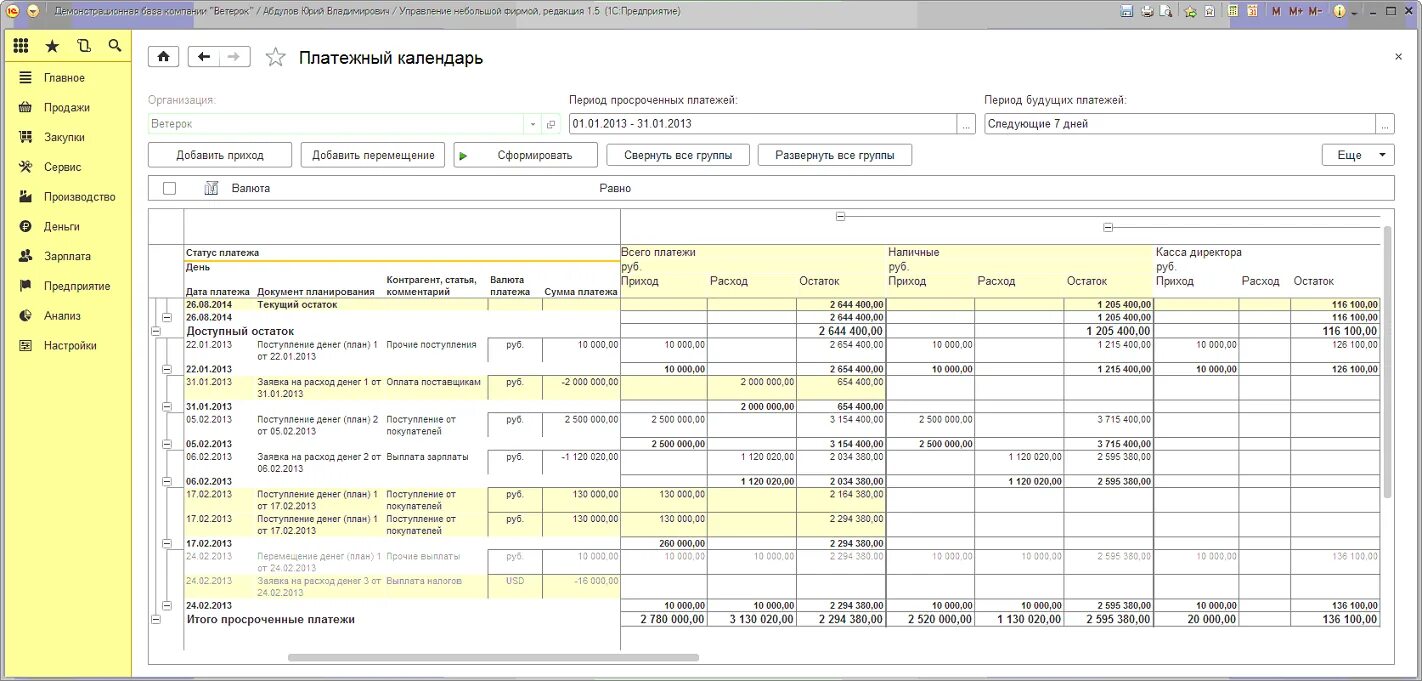
Task: Collapse the Наличные column group
Action: 1108,228
